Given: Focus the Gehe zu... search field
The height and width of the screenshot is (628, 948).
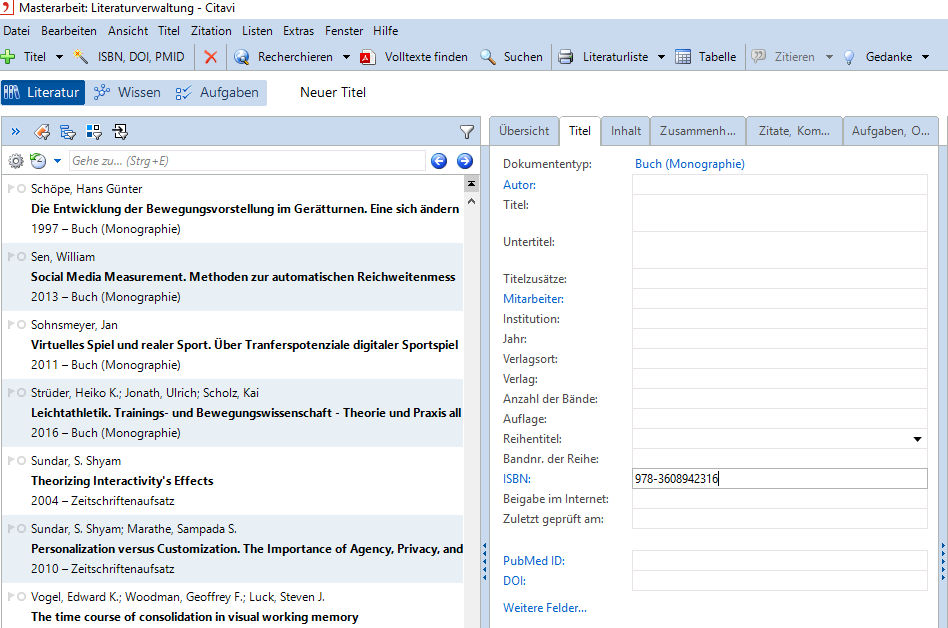Looking at the screenshot, I should [x=247, y=161].
